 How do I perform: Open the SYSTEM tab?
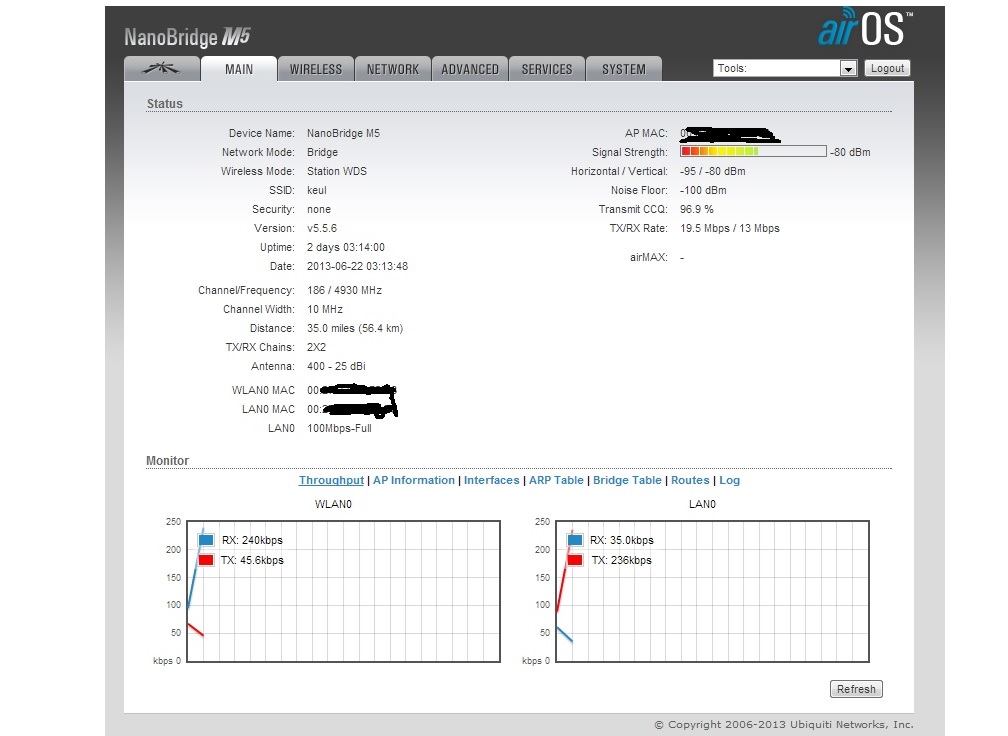point(624,69)
